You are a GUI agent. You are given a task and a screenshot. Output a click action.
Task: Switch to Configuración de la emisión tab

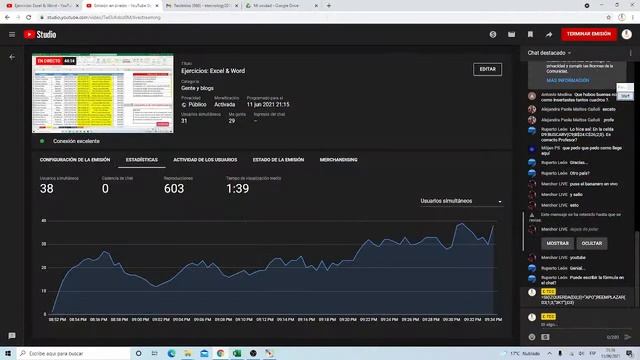[75, 160]
